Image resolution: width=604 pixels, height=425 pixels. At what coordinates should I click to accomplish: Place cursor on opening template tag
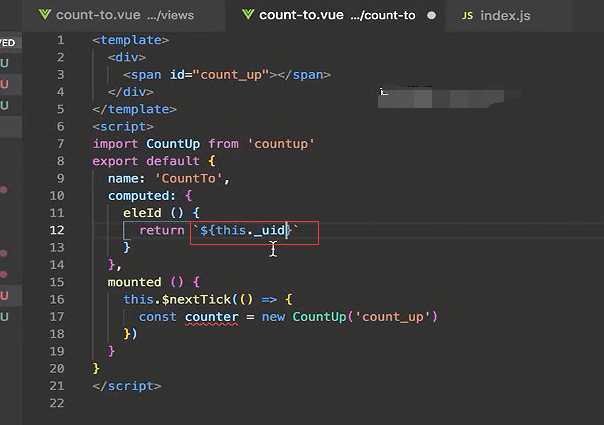pyautogui.click(x=131, y=40)
